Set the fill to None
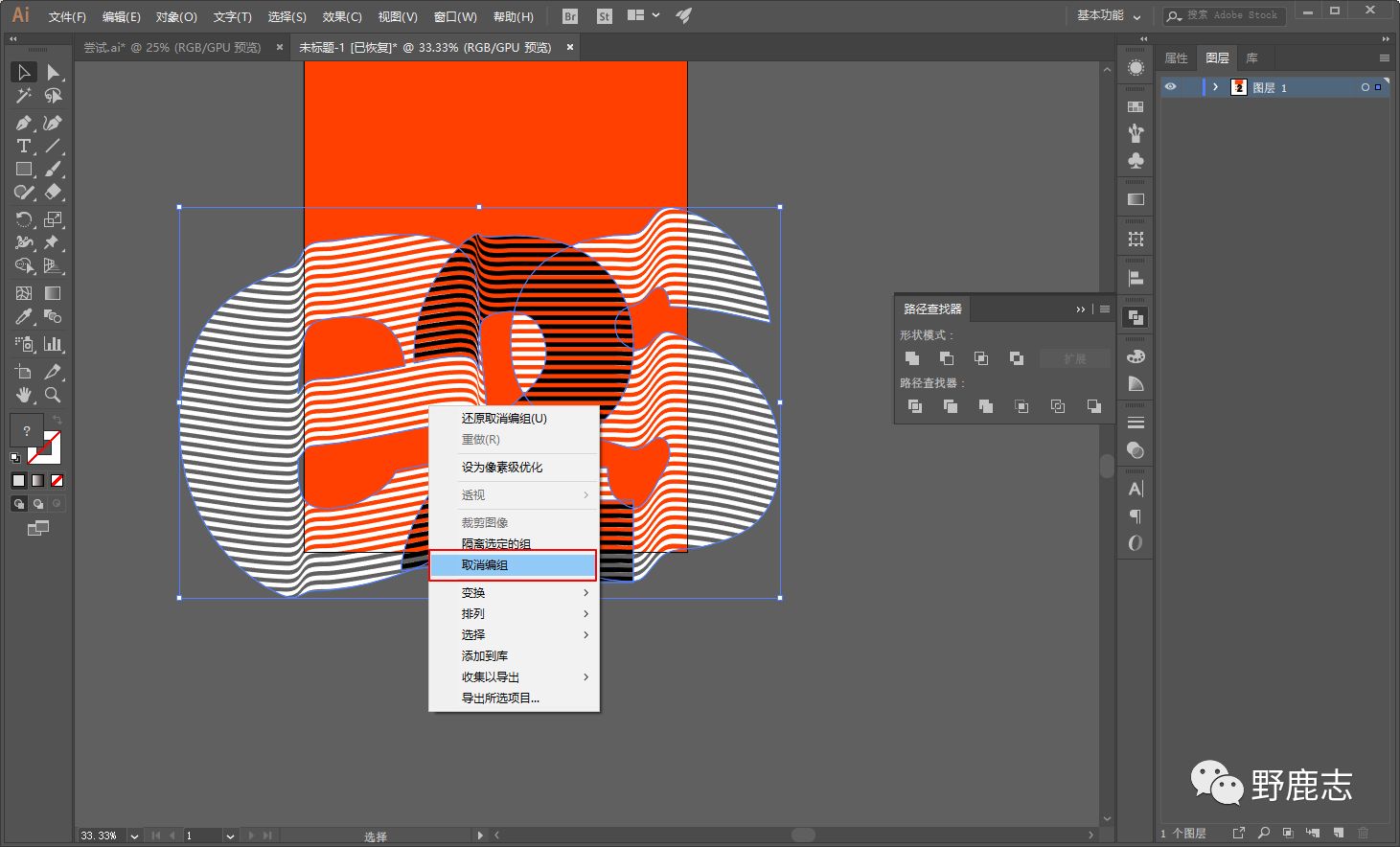Image resolution: width=1400 pixels, height=847 pixels. pyautogui.click(x=57, y=480)
